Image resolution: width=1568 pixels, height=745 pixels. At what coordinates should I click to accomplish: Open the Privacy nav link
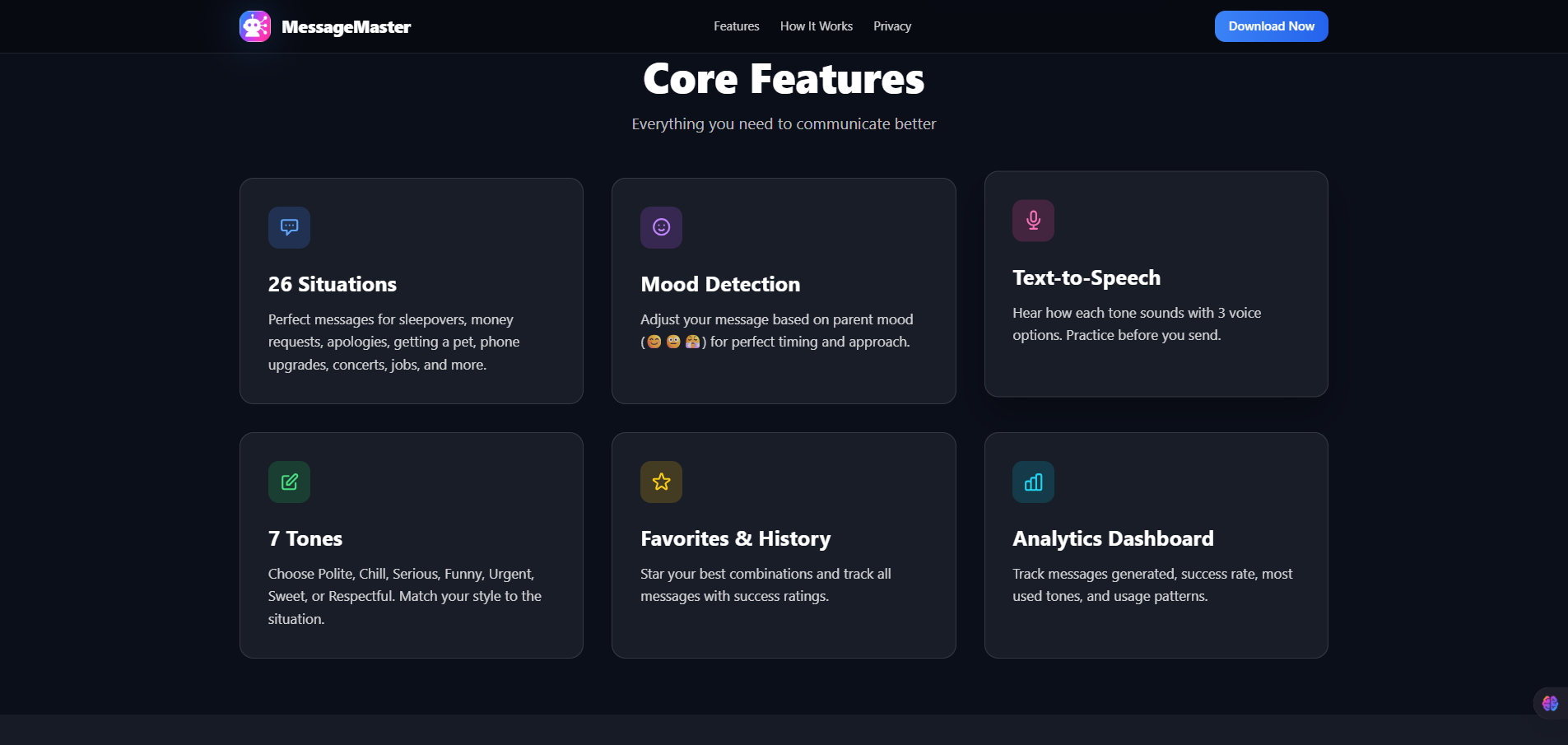click(x=892, y=26)
